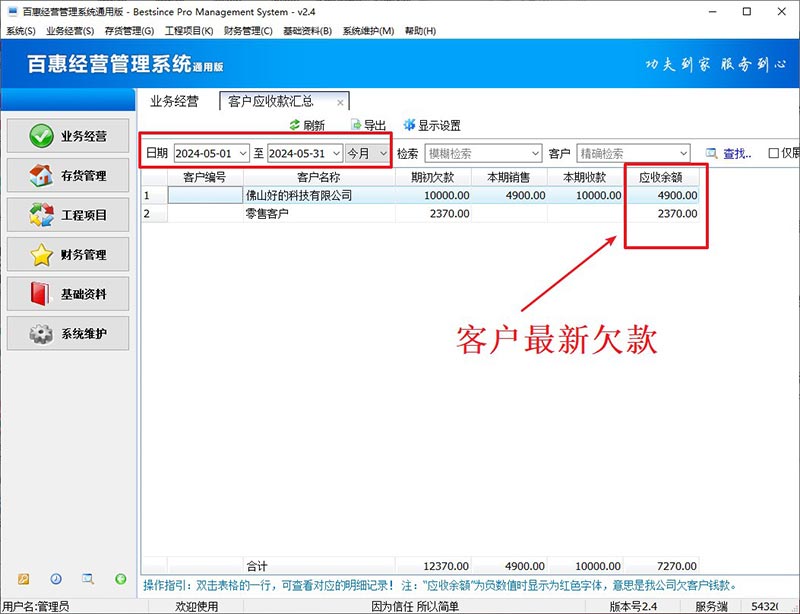Click the 4900.00 本期销售 cell in row 1
Screen dimensions: 800x614
(x=509, y=195)
